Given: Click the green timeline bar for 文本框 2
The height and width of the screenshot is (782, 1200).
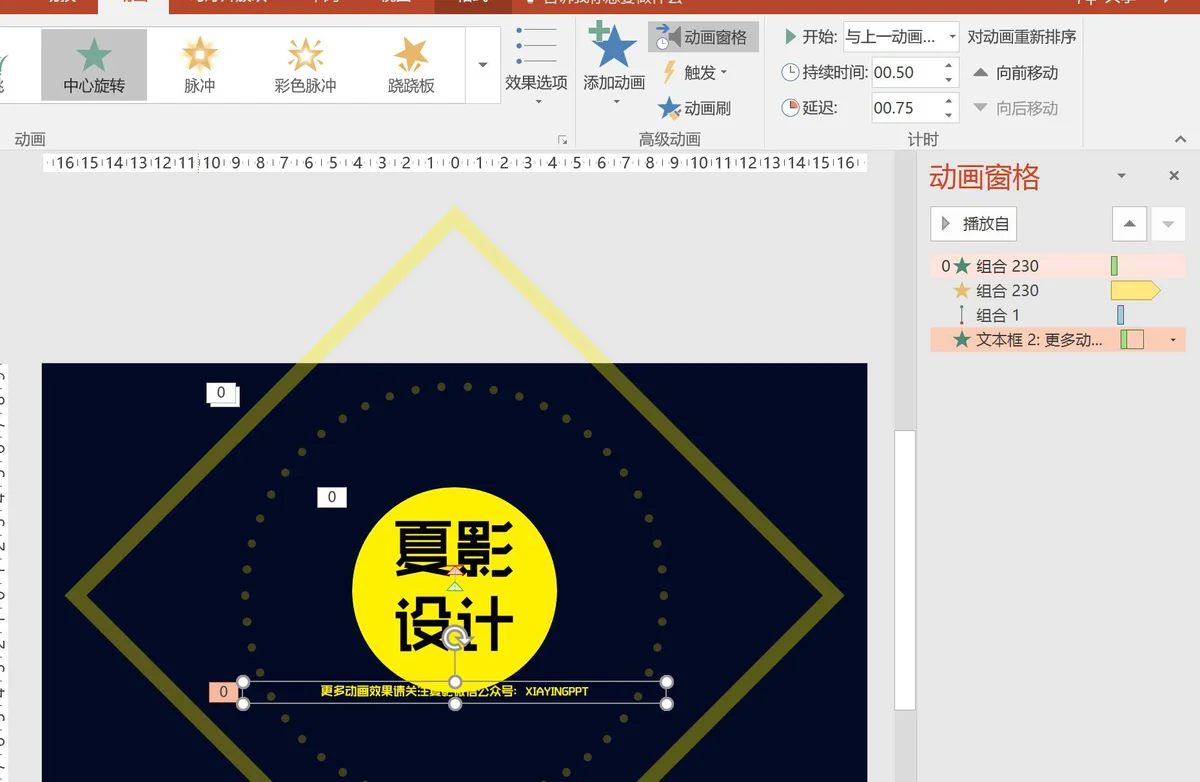Looking at the screenshot, I should 1132,340.
